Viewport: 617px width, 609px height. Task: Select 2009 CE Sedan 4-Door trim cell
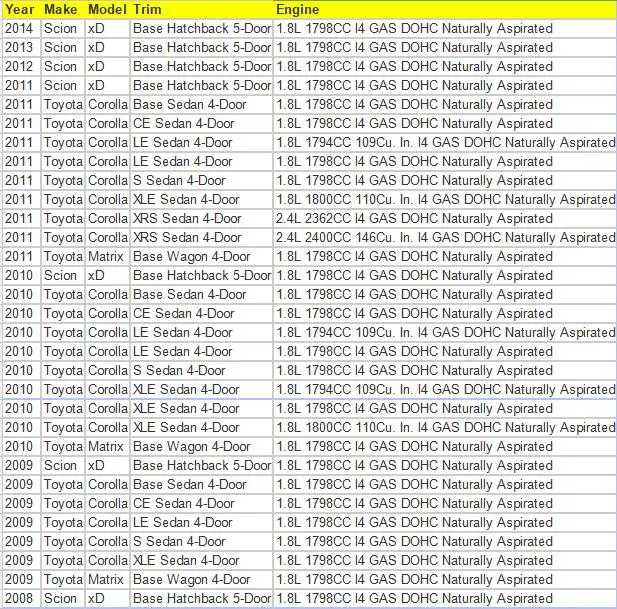[201, 503]
